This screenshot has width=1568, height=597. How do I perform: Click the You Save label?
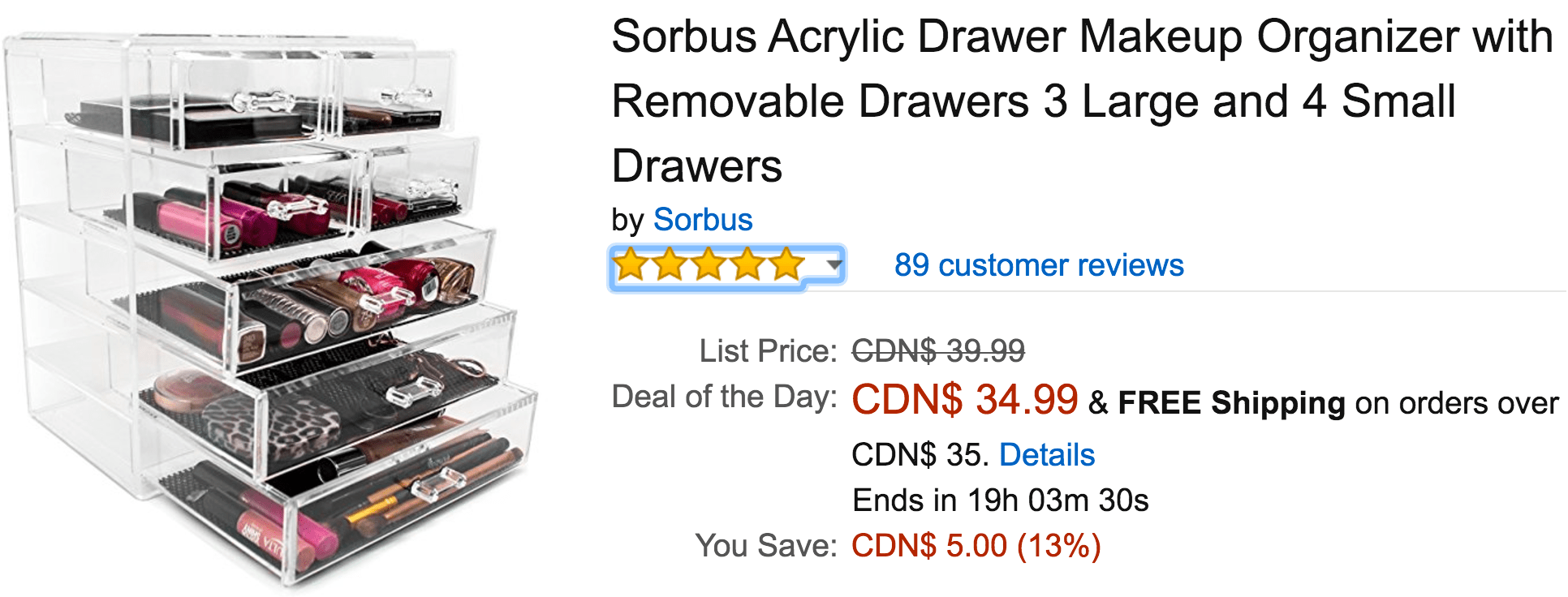[766, 546]
